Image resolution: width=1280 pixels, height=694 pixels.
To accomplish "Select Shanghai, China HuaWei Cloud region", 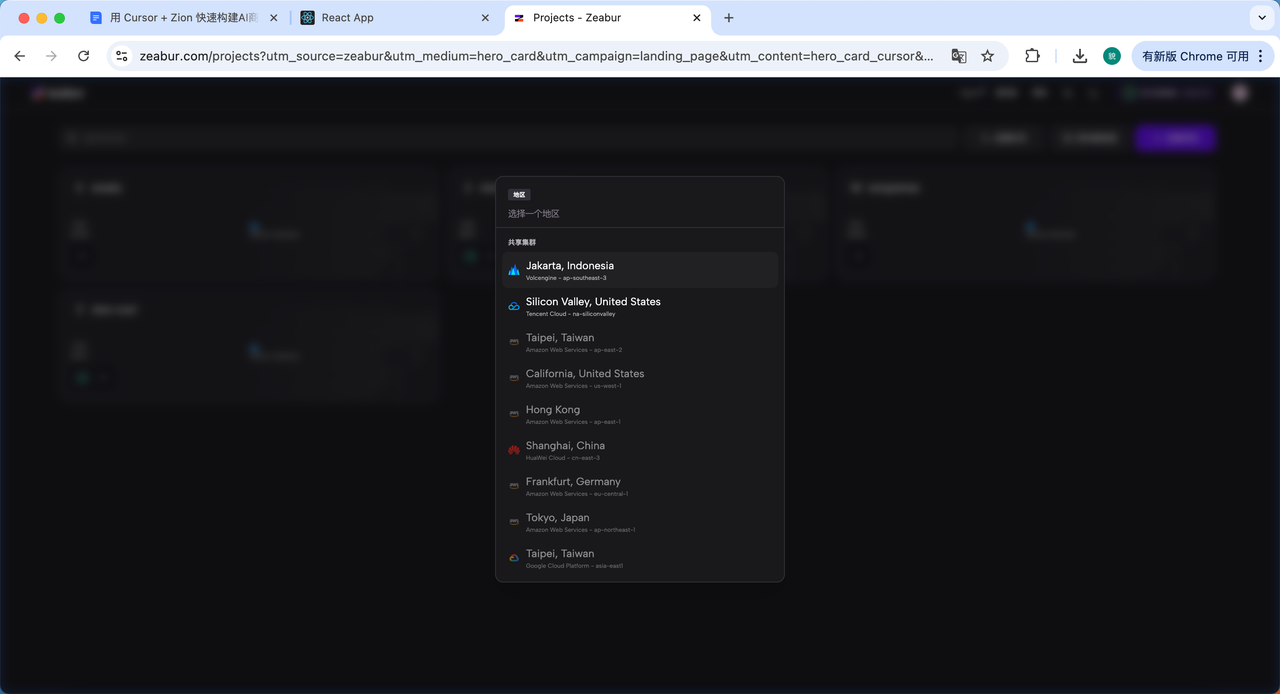I will pyautogui.click(x=640, y=450).
